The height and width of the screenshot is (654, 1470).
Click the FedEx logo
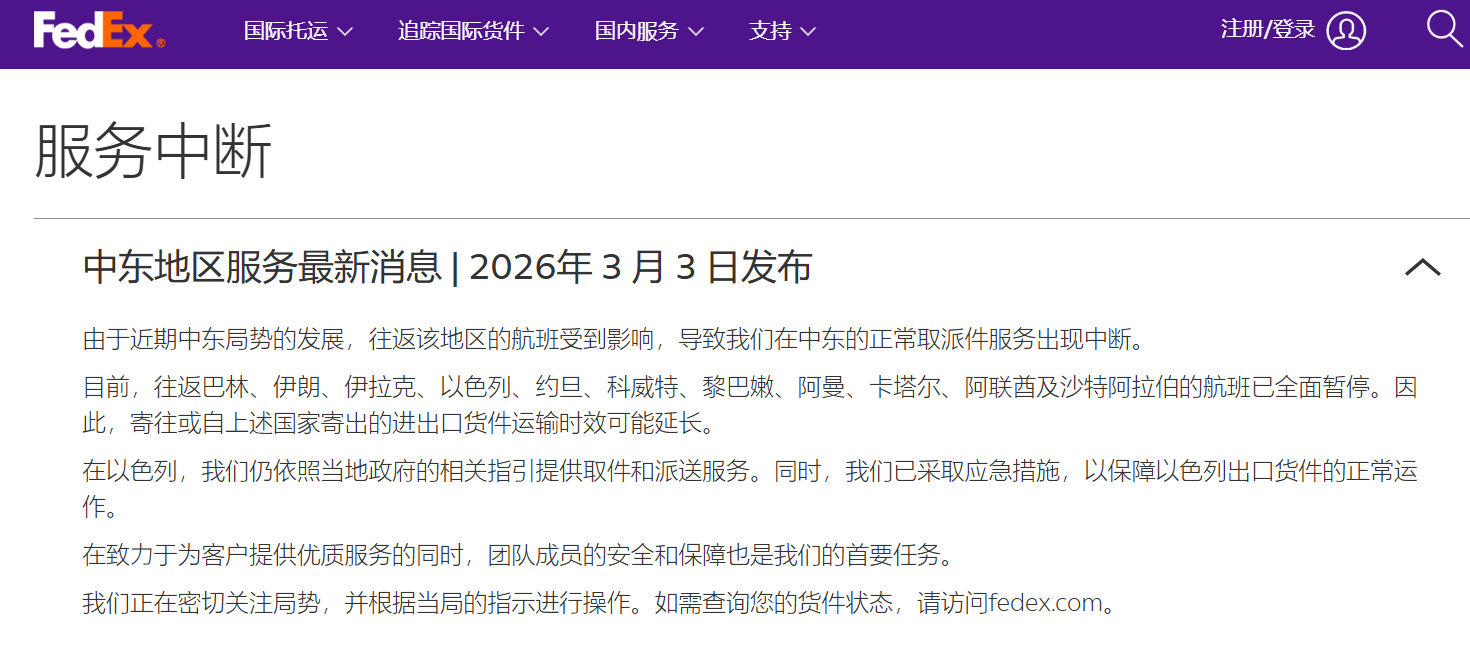(95, 31)
